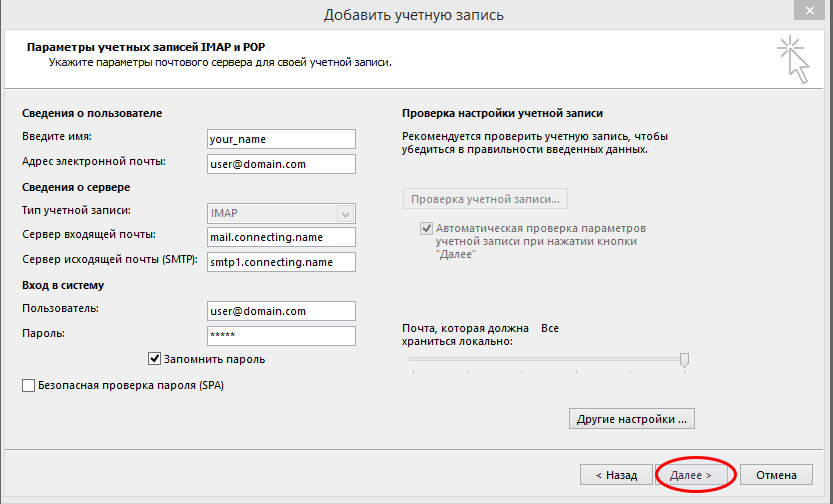833x504 pixels.
Task: Toggle automatic account settings test checkbox
Action: 427,228
